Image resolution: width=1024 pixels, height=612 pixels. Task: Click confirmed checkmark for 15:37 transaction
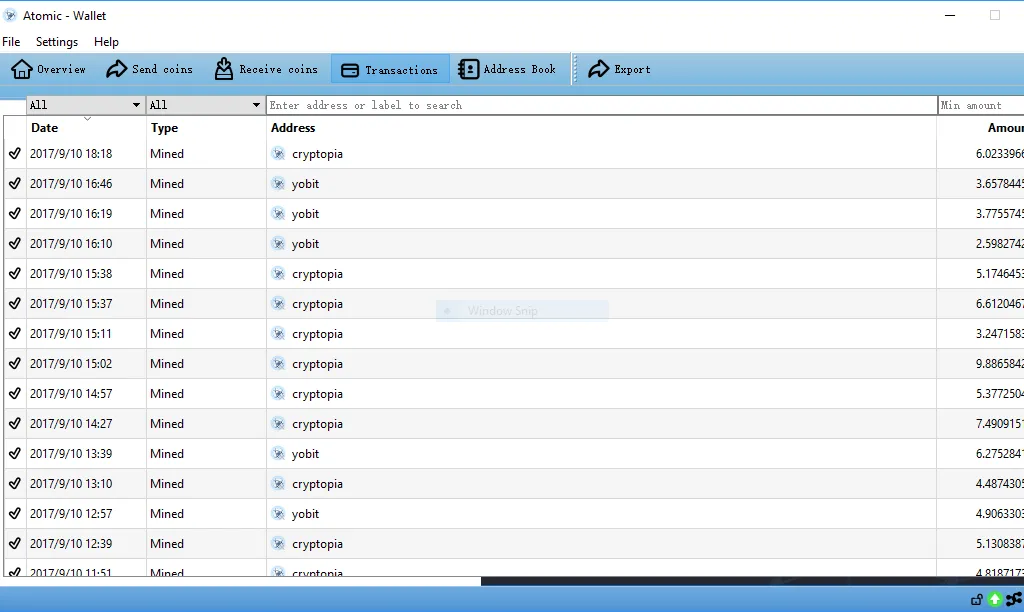click(x=14, y=304)
